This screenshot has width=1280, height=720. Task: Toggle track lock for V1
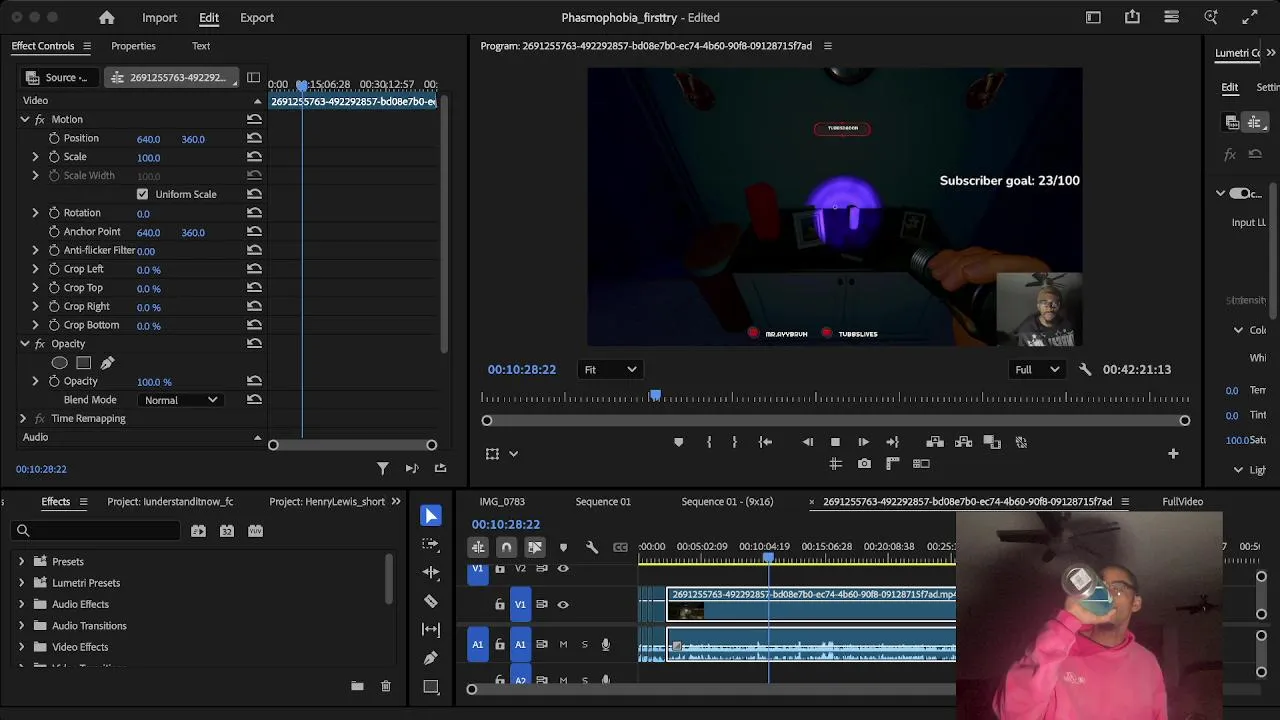(x=500, y=604)
